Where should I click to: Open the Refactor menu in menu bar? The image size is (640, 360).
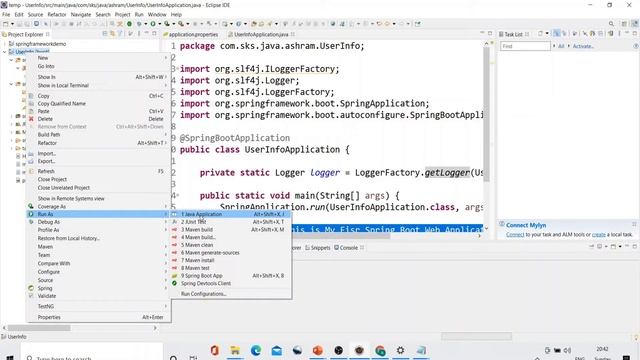point(57,14)
